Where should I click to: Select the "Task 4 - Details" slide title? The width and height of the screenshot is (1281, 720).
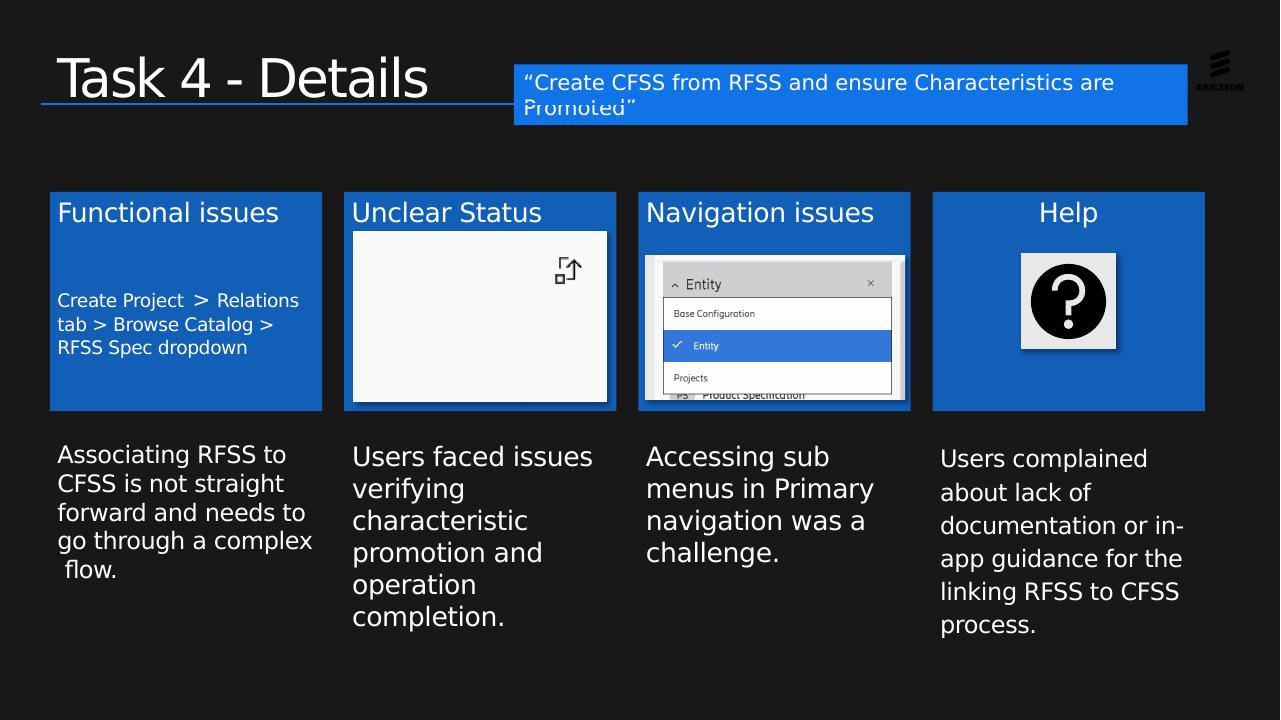click(243, 78)
